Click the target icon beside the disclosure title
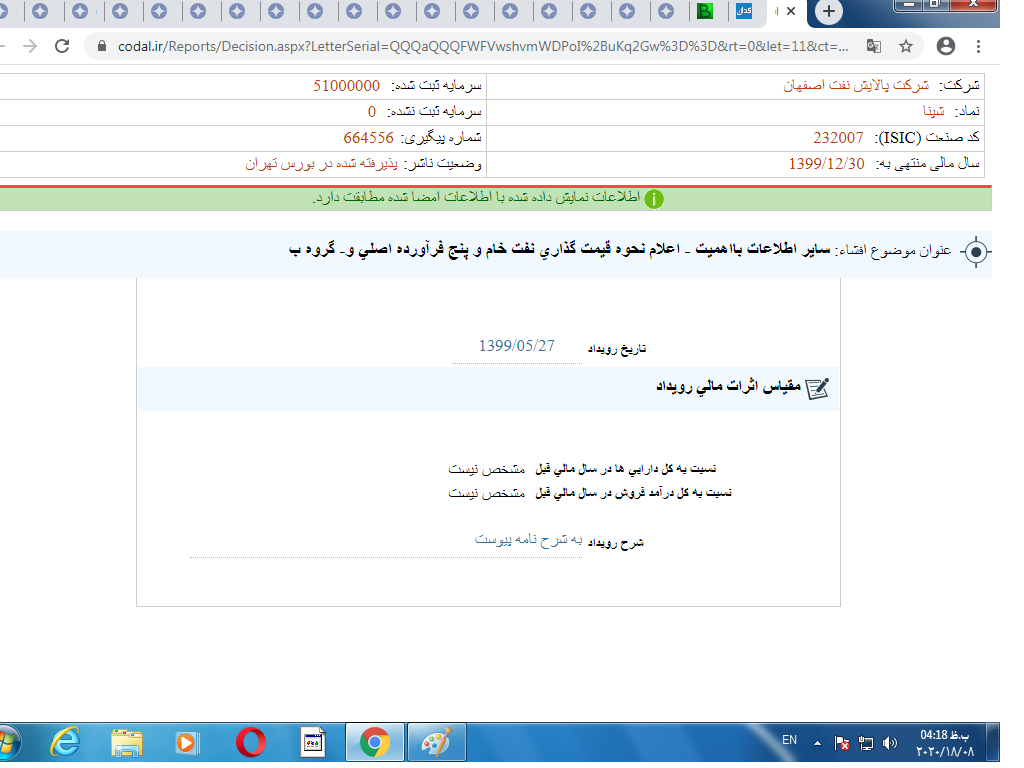Viewport: 1024px width, 768px height. pyautogui.click(x=976, y=251)
